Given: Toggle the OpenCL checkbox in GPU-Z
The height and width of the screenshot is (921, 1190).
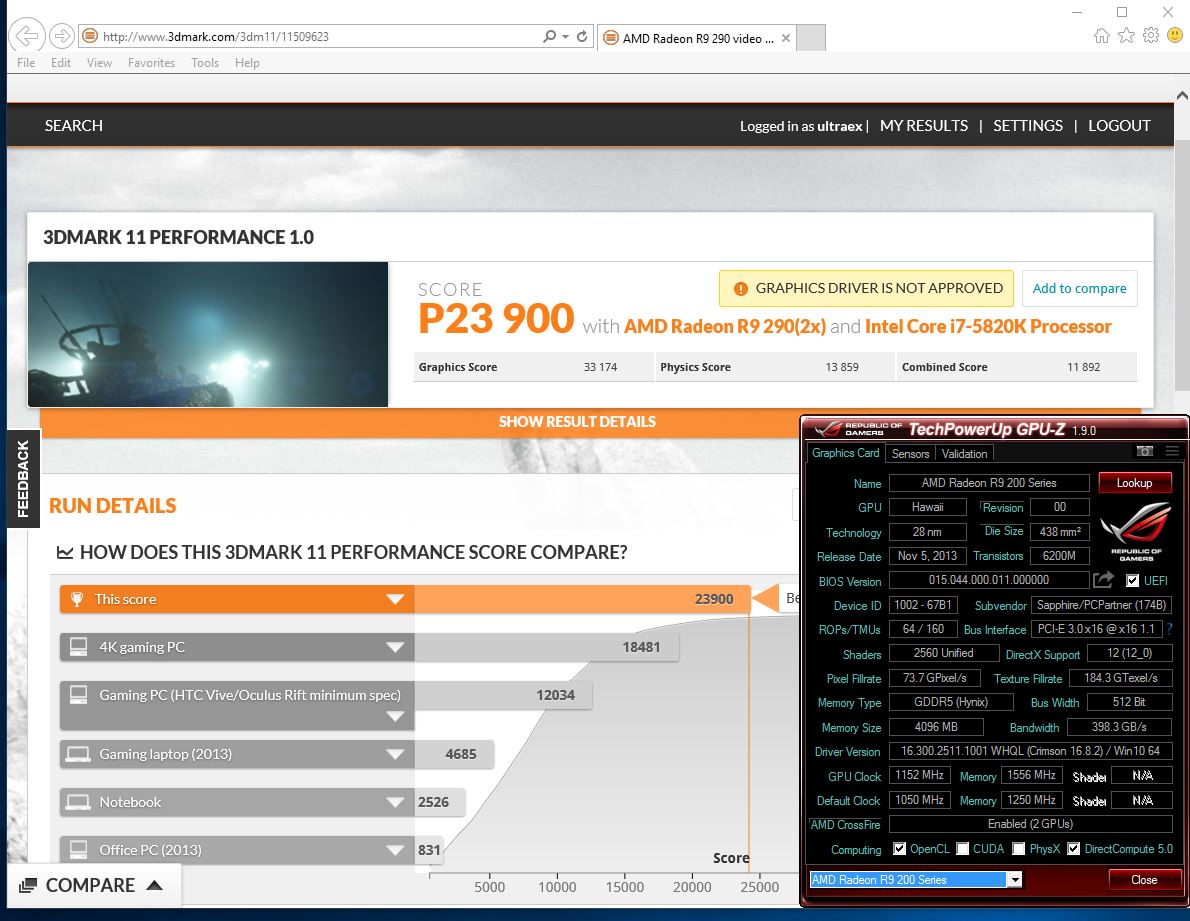Looking at the screenshot, I should (x=899, y=849).
